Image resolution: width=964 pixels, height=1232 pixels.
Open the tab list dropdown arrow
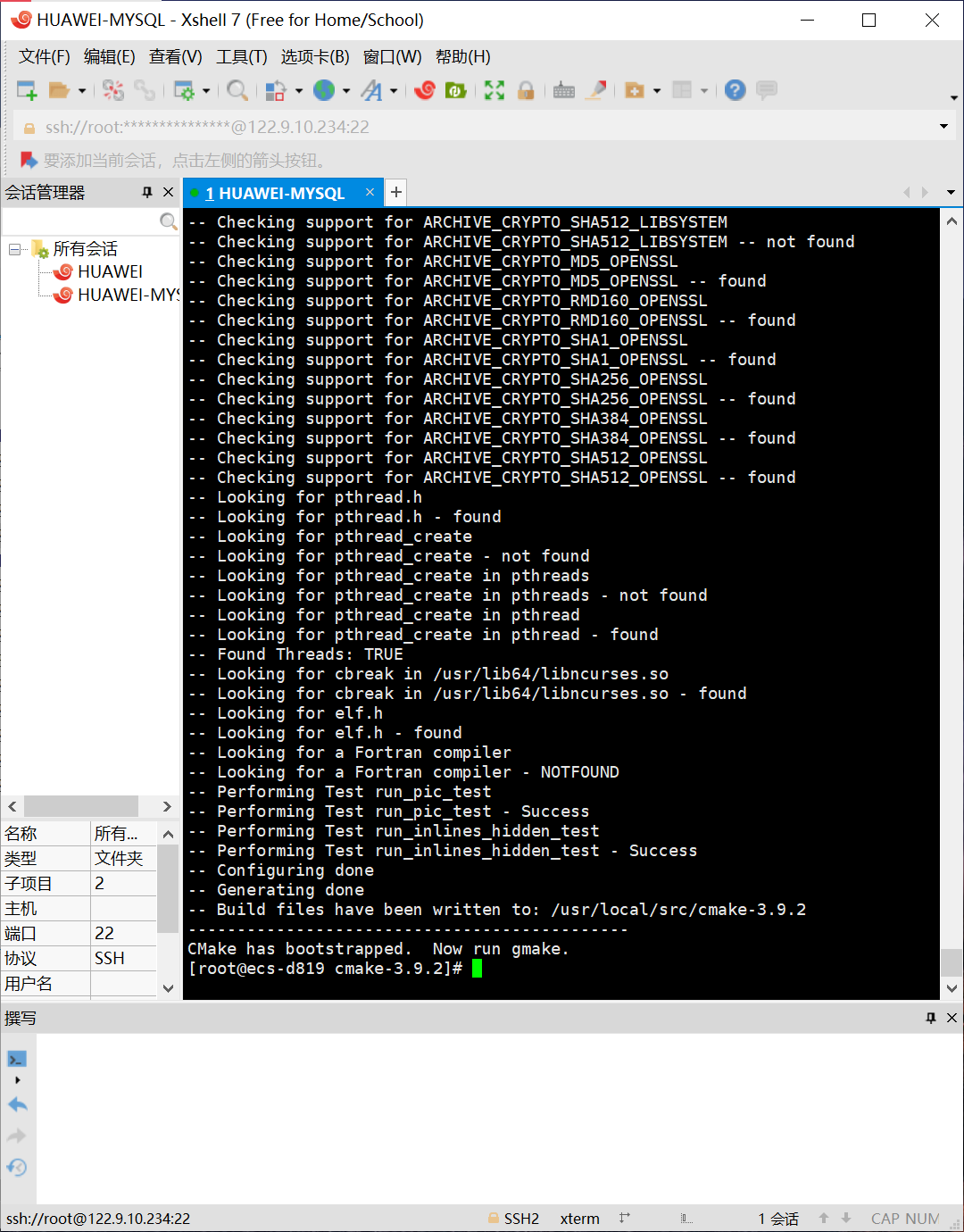pos(951,192)
